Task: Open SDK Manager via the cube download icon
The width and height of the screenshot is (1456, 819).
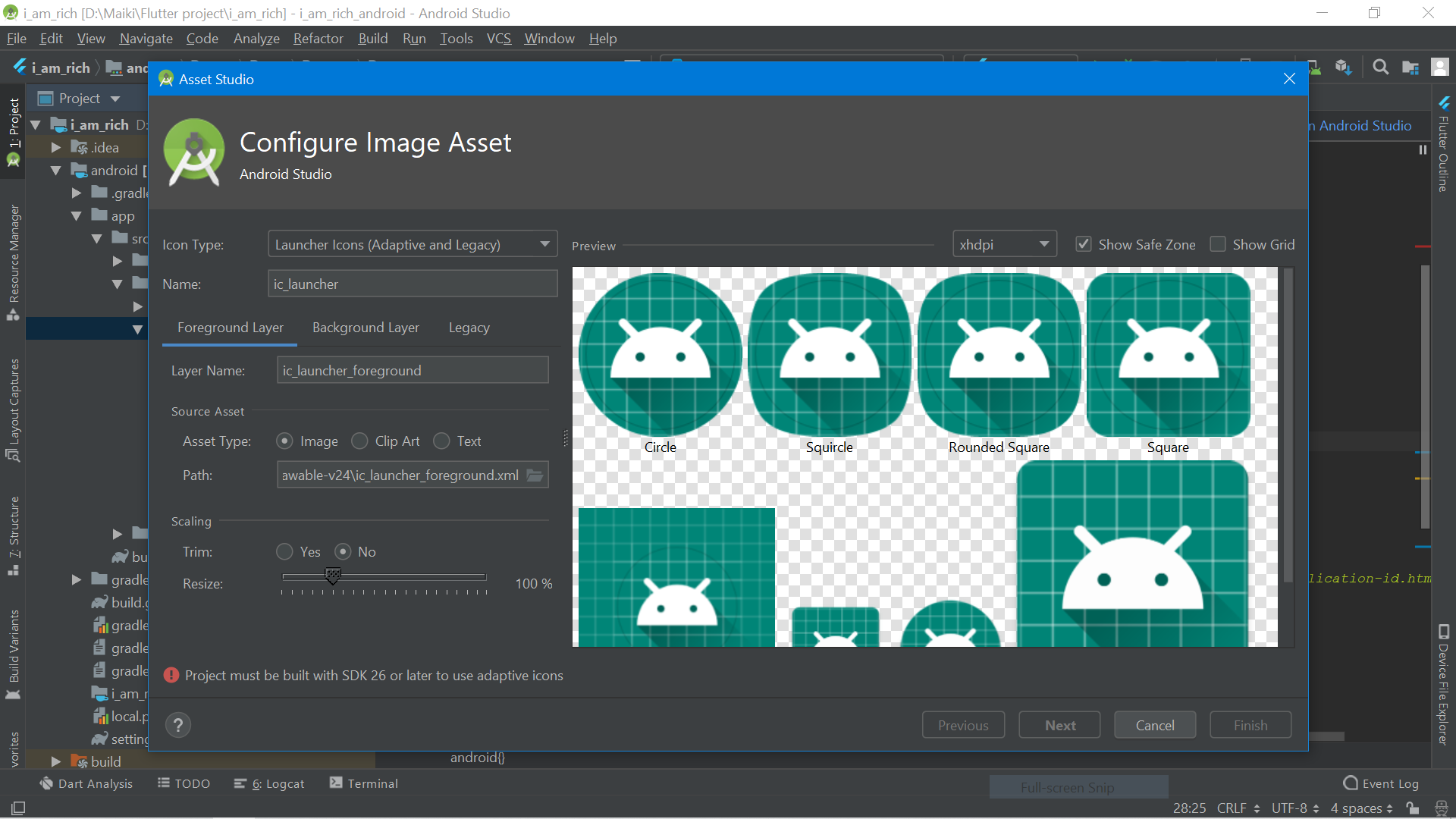Action: pos(1343,67)
